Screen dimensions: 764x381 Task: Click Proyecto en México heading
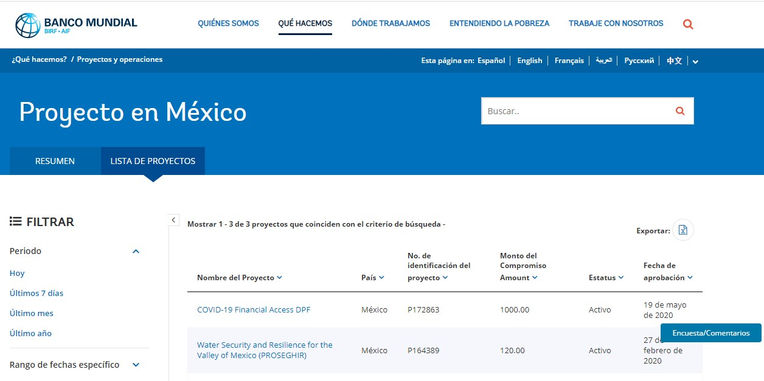[133, 113]
